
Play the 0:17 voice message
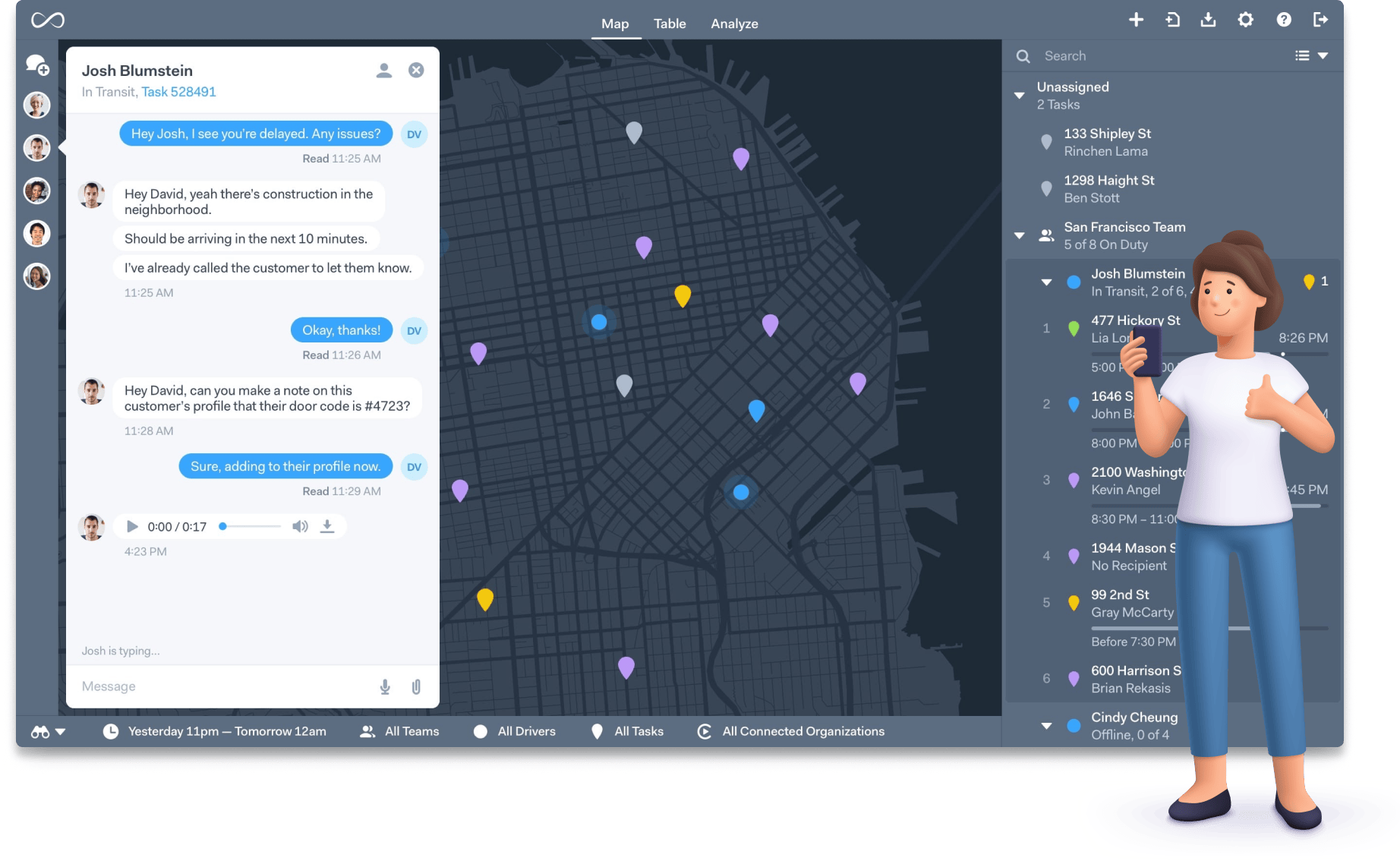(132, 525)
